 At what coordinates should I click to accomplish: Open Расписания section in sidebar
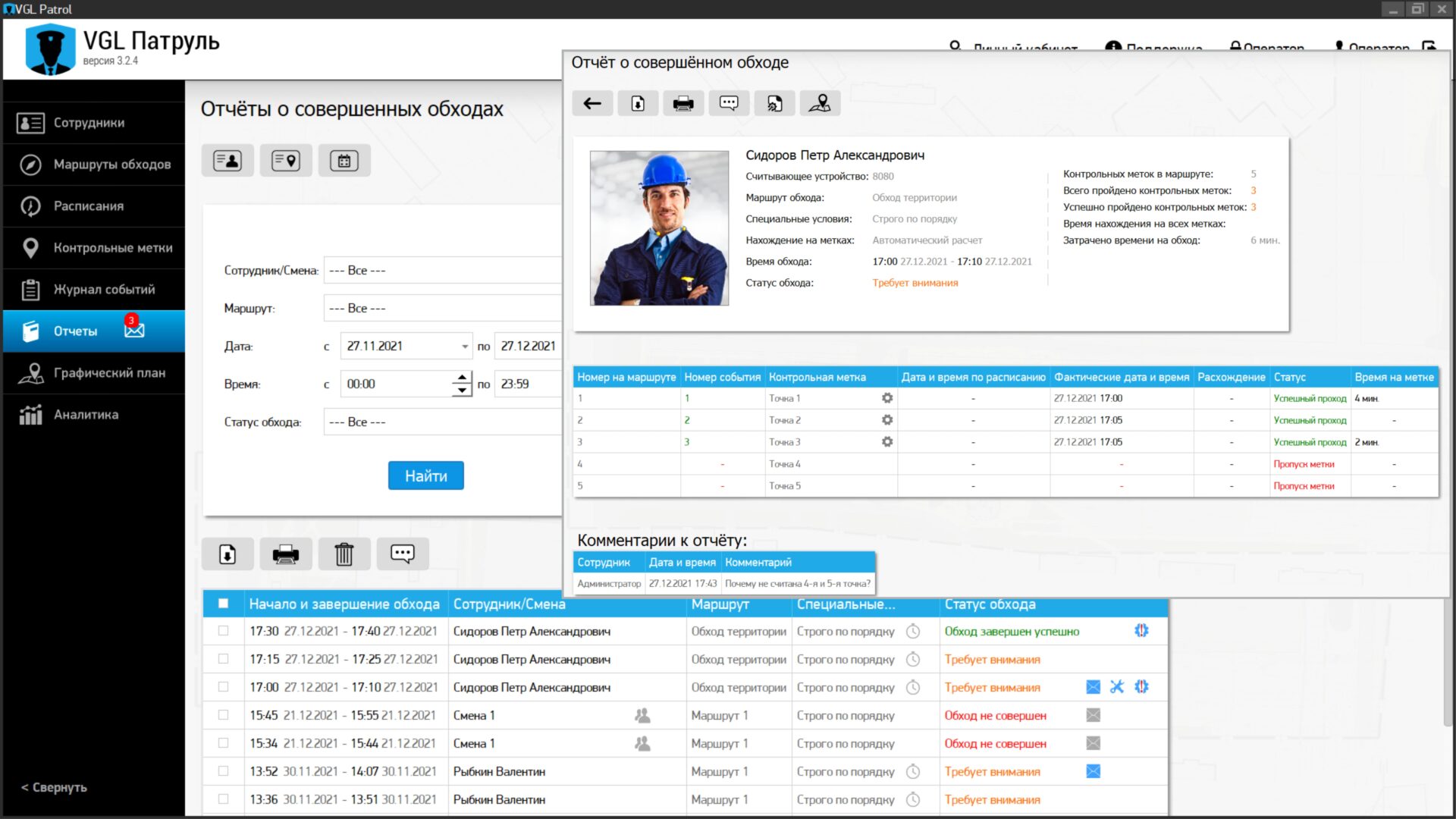[x=94, y=206]
